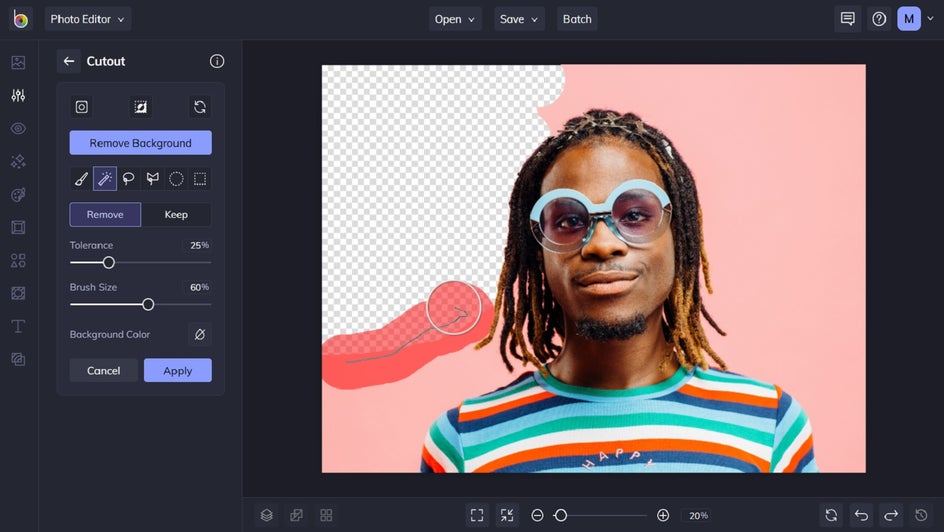
Task: Click the Batch button
Action: click(577, 19)
